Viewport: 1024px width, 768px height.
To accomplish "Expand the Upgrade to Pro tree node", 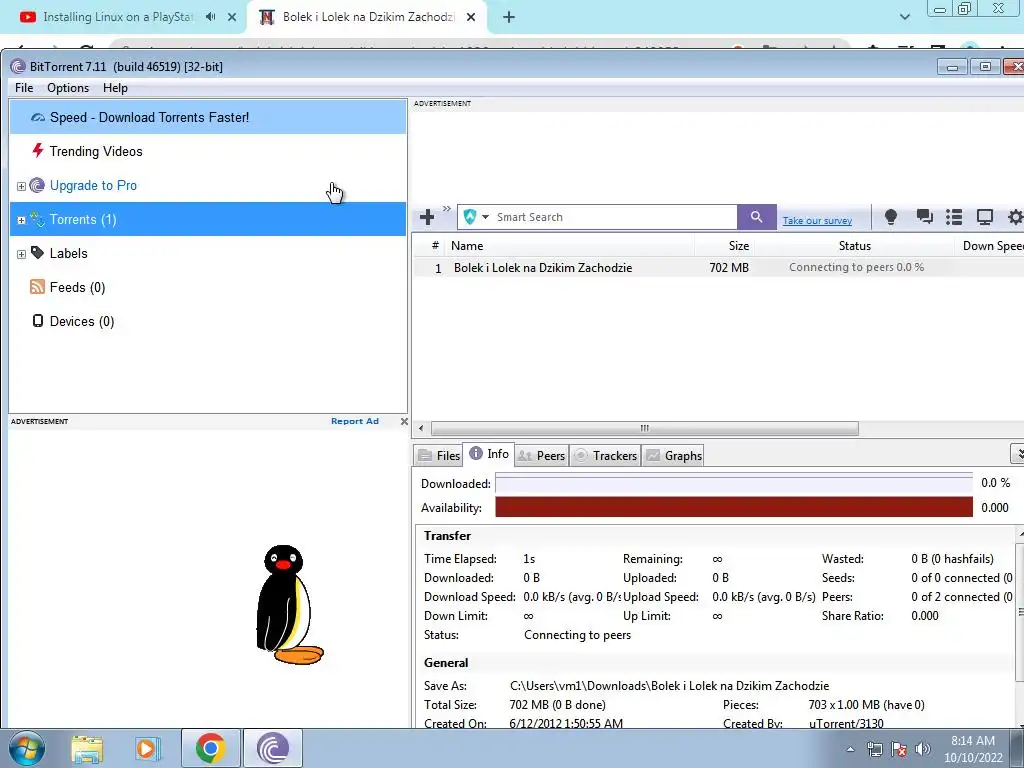I will click(21, 186).
